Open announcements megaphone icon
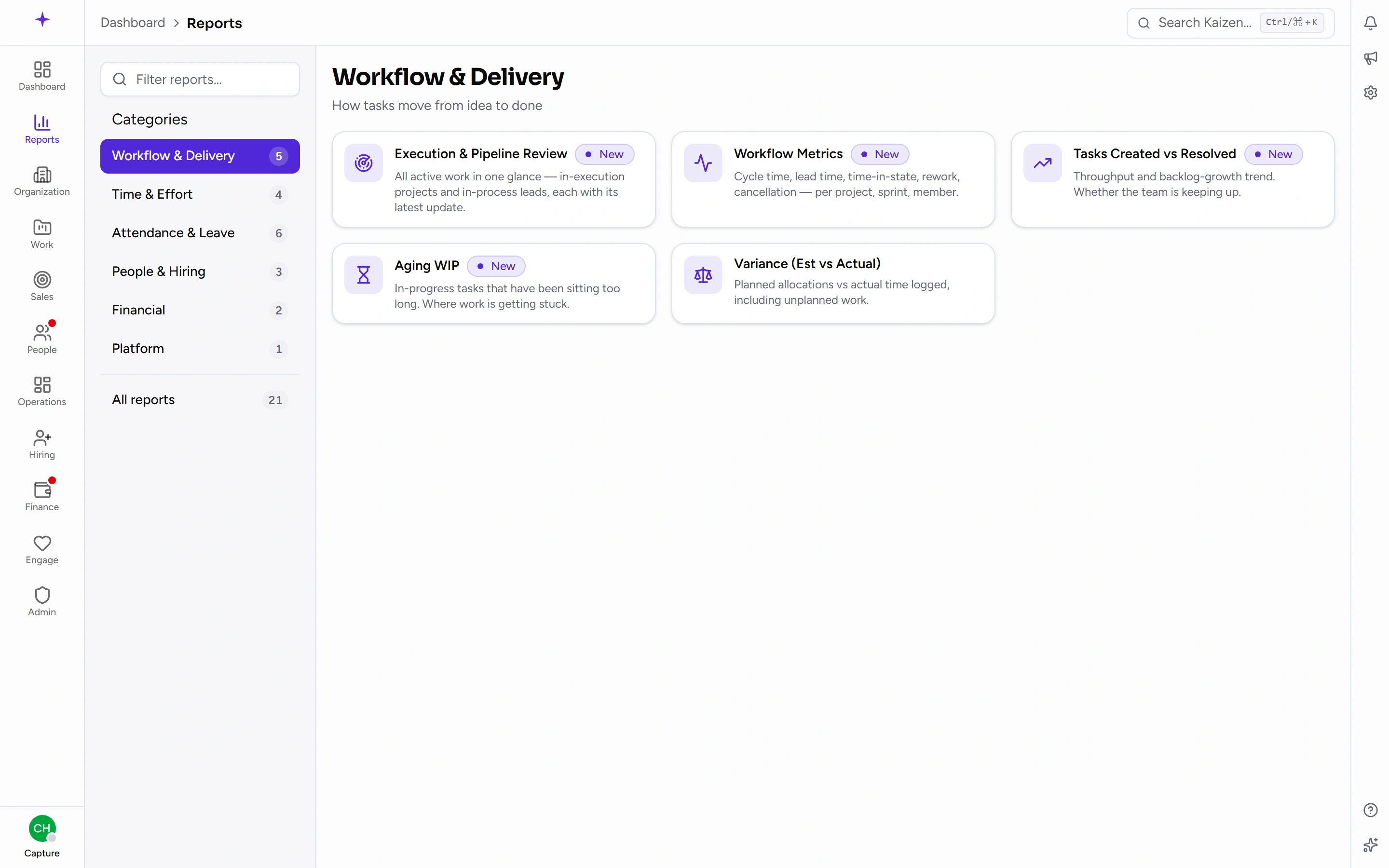The height and width of the screenshot is (868, 1389). pos(1370,58)
